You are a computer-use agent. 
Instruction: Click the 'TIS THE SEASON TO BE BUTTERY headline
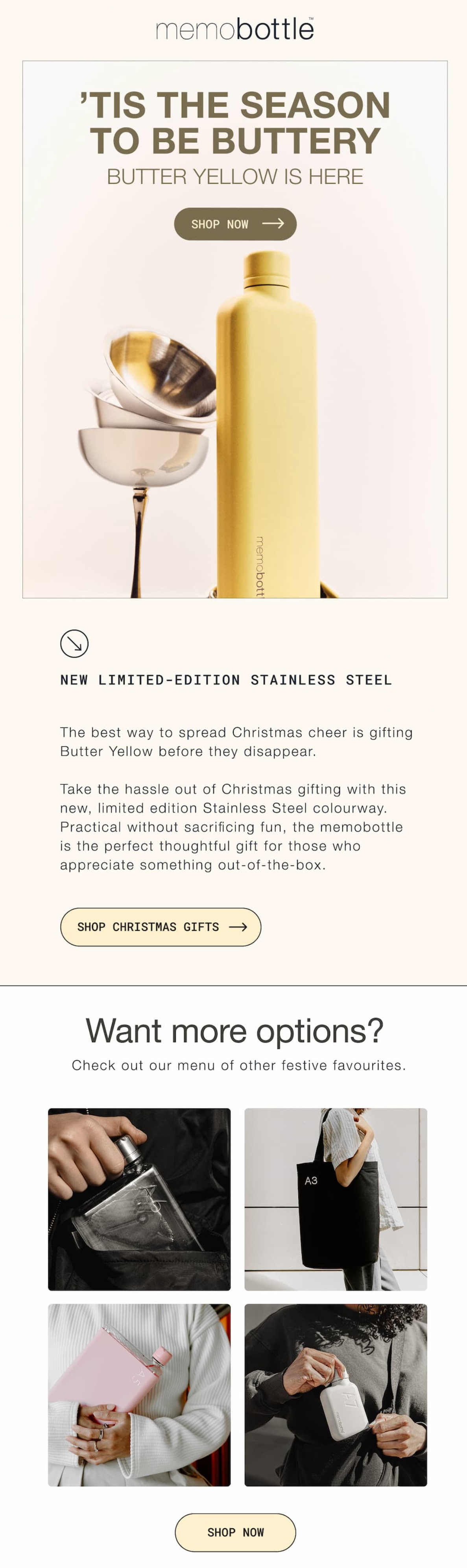[235, 123]
